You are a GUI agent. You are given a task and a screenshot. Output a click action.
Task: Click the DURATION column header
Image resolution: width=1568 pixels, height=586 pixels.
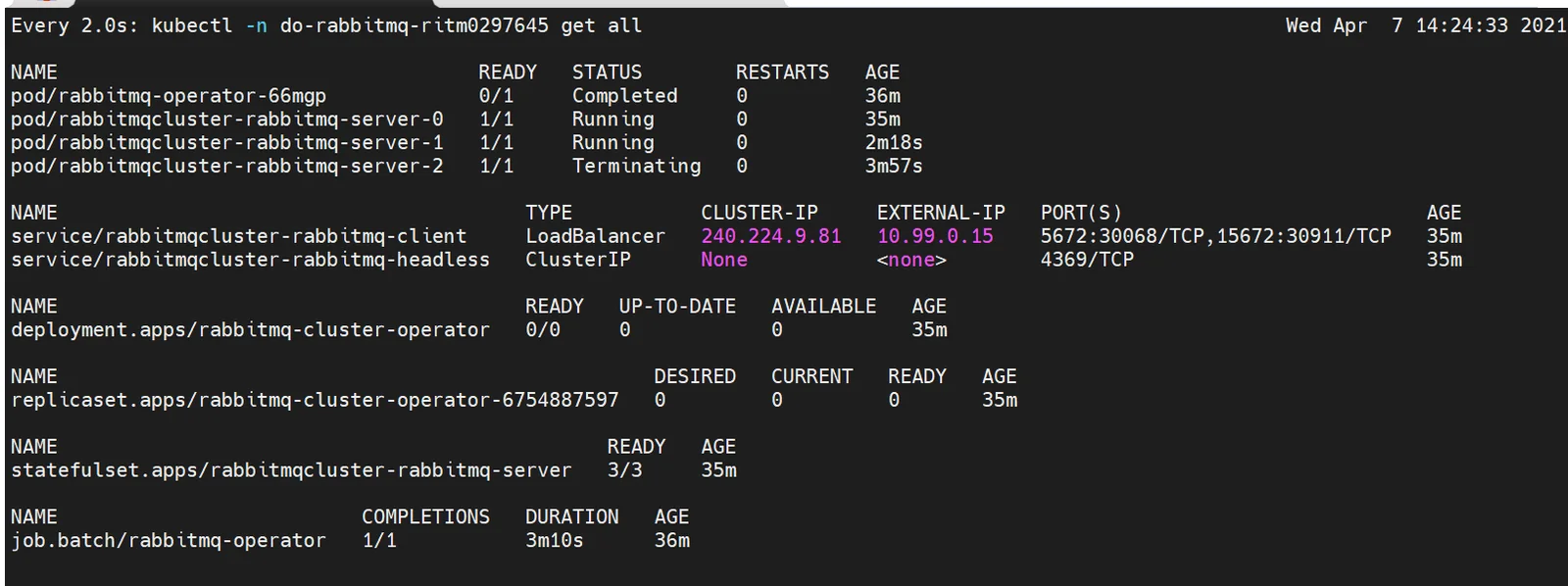click(572, 517)
